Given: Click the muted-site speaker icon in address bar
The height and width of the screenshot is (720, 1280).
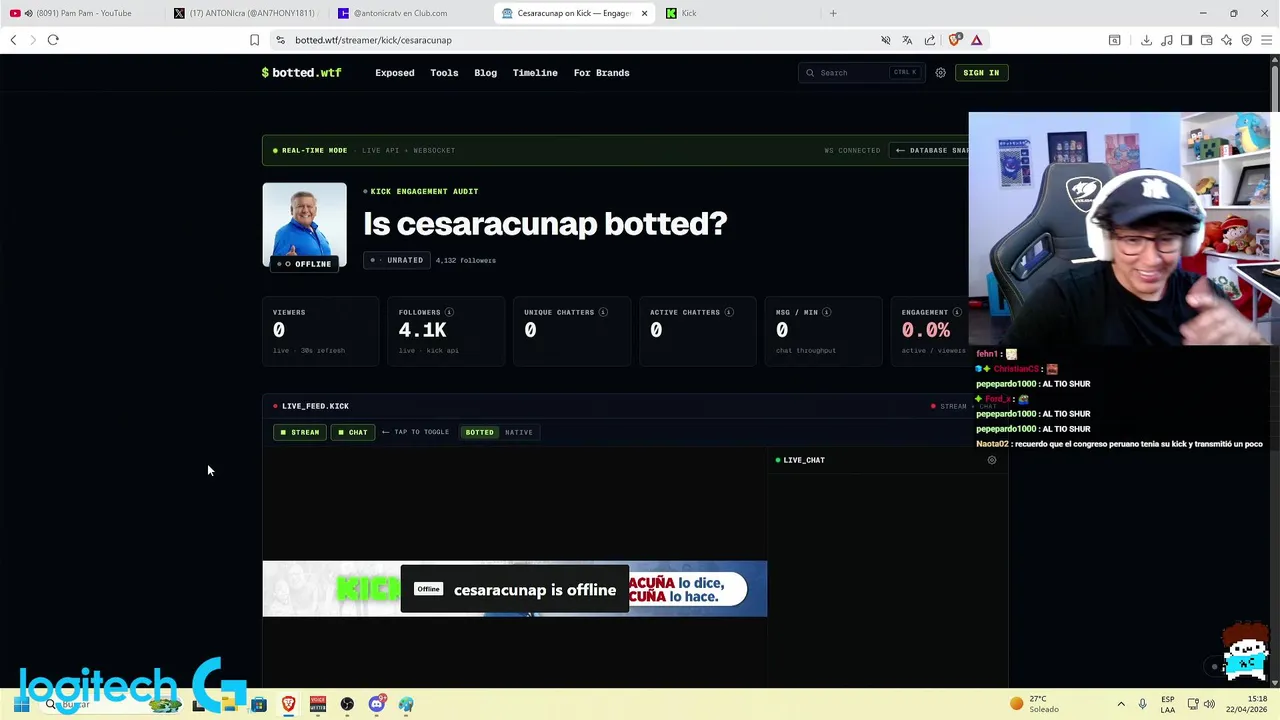Looking at the screenshot, I should point(885,40).
